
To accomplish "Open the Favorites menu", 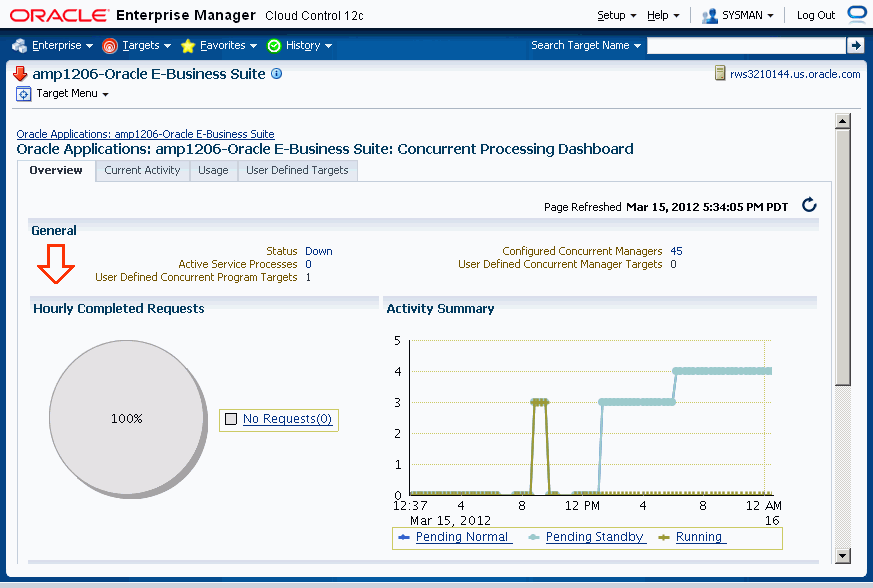I will pos(228,46).
